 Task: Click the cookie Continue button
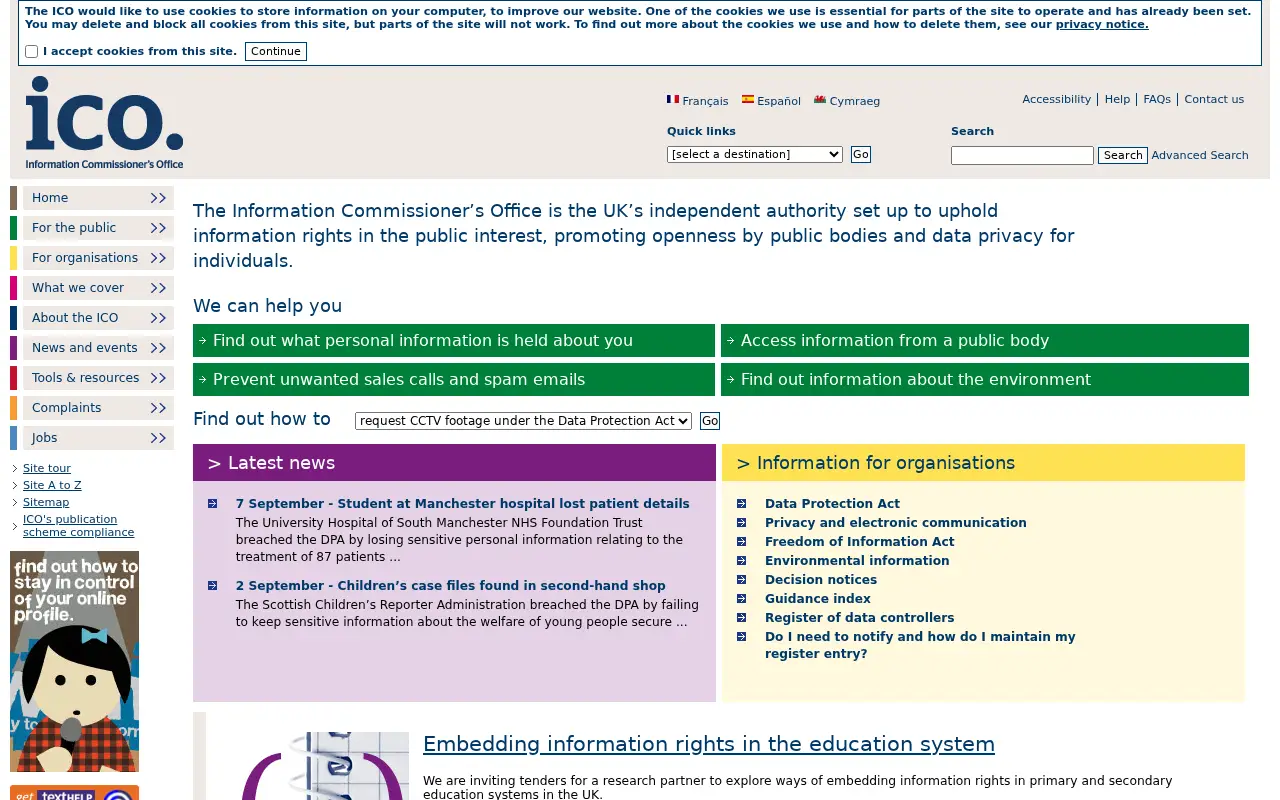pyautogui.click(x=276, y=51)
